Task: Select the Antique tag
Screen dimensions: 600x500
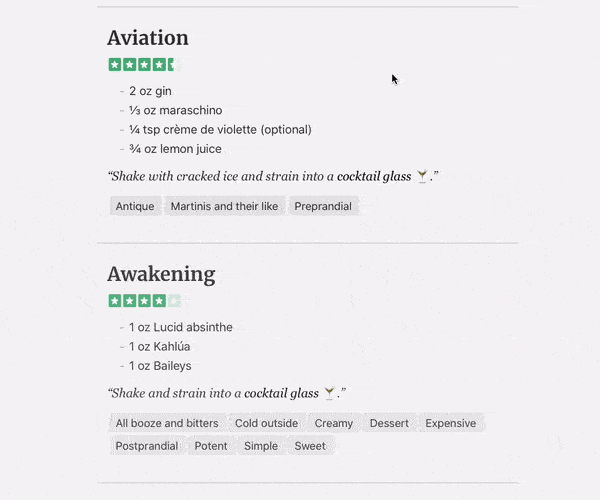Action: tap(135, 206)
